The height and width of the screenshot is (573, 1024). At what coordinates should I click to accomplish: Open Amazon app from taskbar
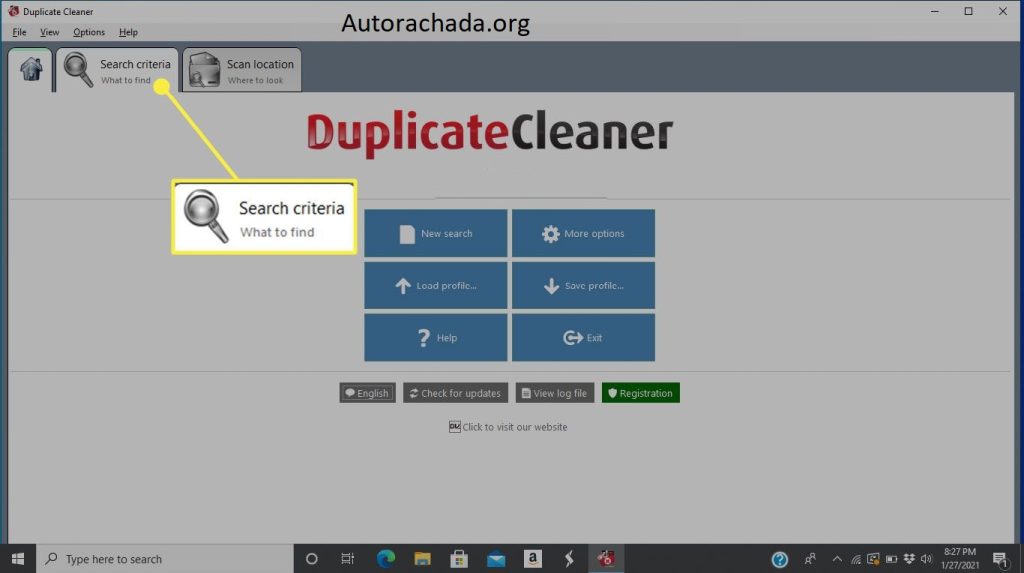pyautogui.click(x=532, y=559)
